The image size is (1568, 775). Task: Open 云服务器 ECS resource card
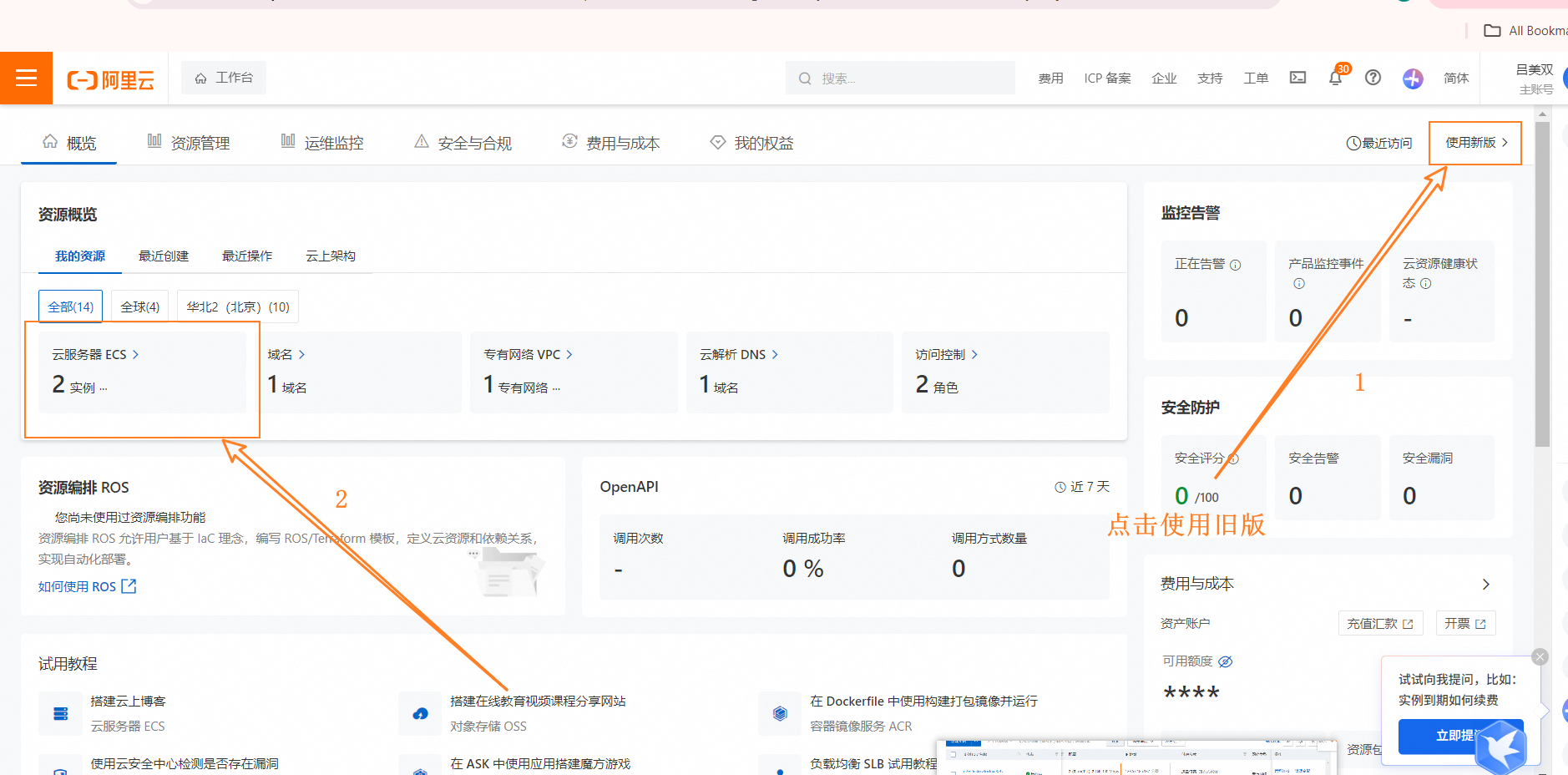(142, 372)
